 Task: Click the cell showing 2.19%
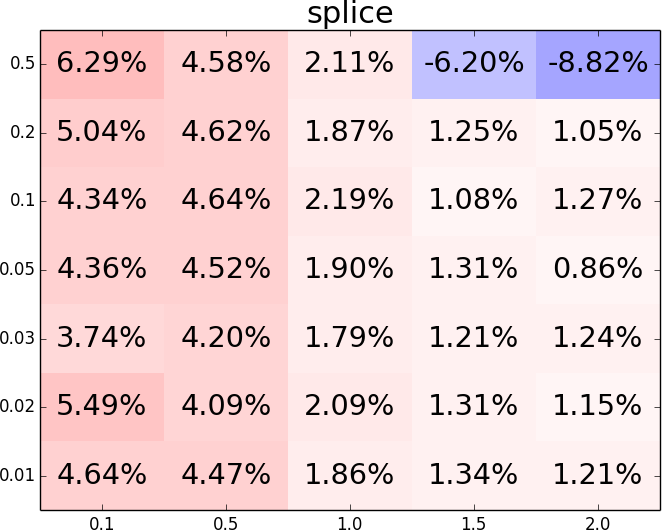(350, 201)
